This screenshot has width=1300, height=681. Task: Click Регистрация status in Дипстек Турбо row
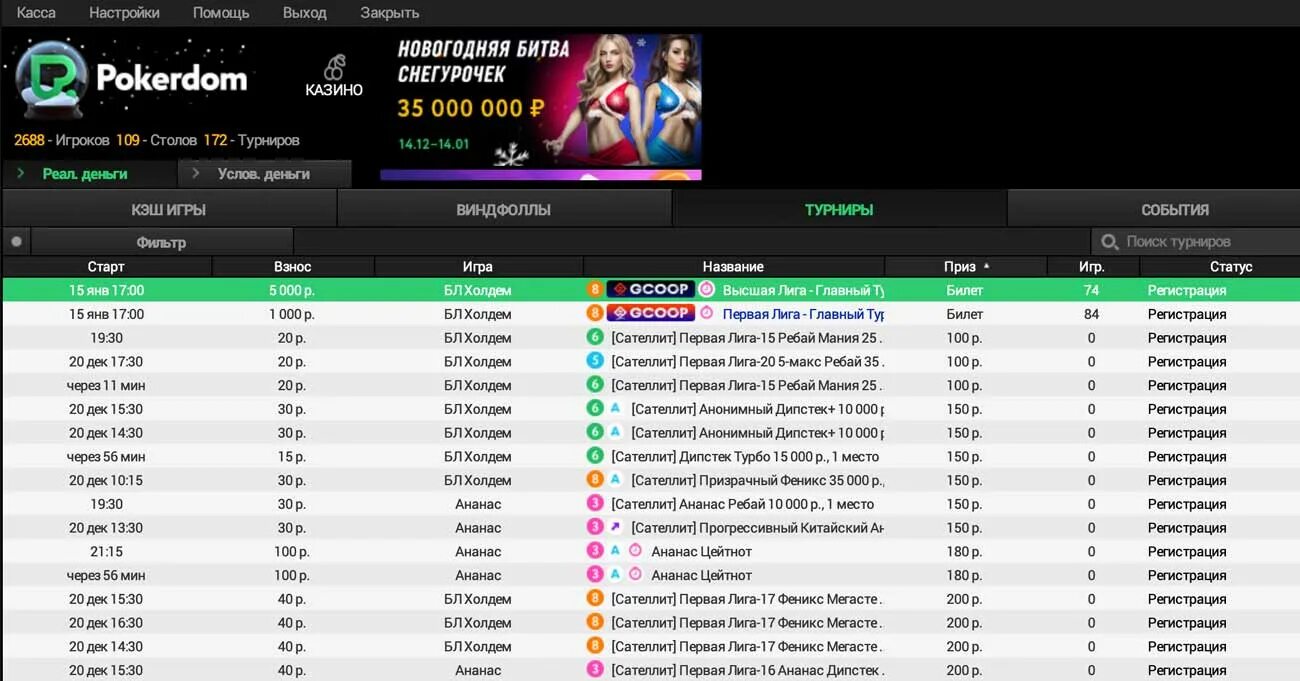click(x=1187, y=456)
